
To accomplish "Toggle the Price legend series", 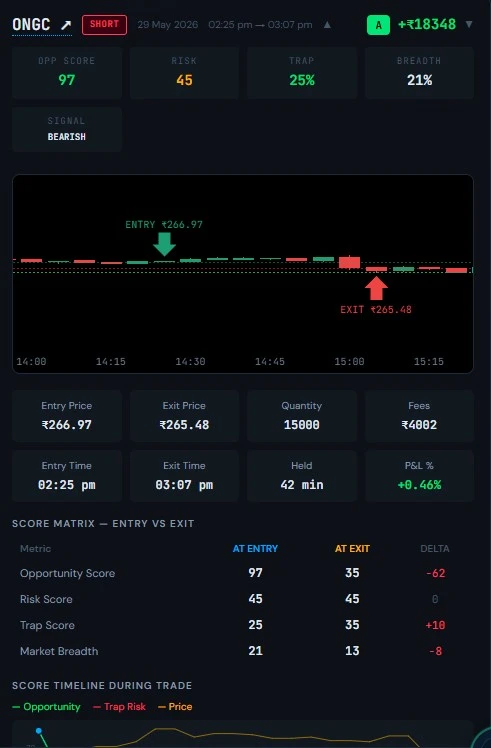I will (x=175, y=706).
